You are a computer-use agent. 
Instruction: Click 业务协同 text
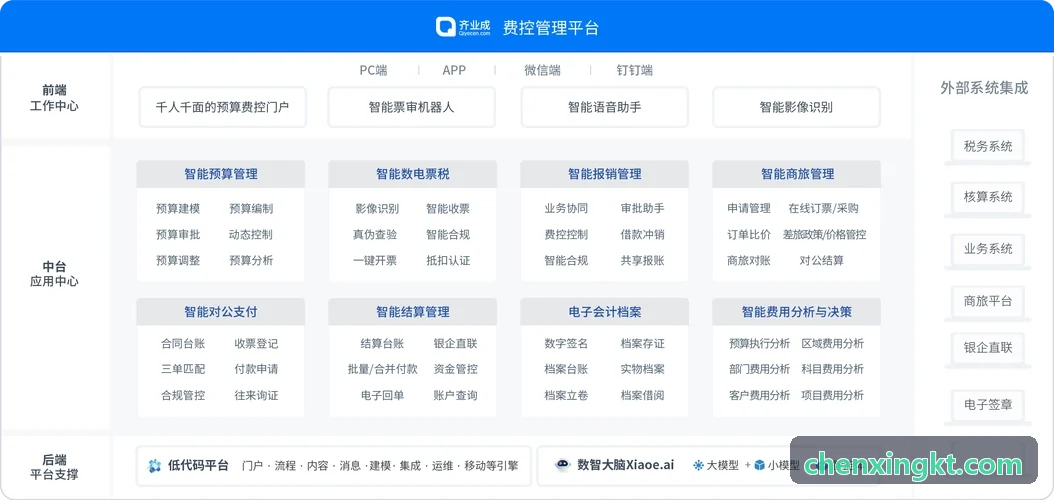point(566,208)
